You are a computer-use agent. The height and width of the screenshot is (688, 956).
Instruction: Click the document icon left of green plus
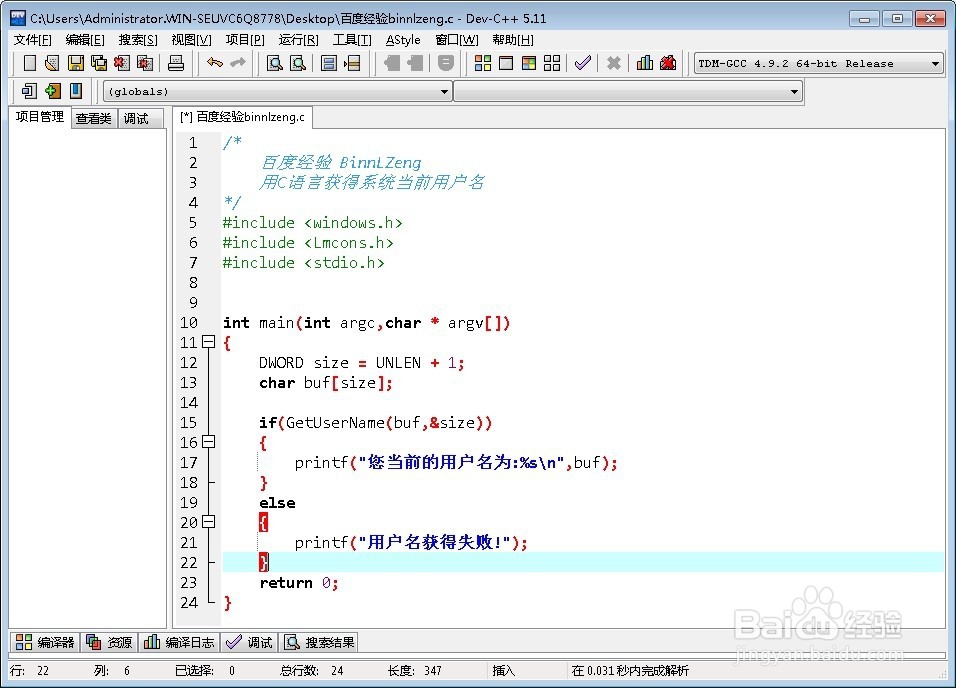point(29,91)
